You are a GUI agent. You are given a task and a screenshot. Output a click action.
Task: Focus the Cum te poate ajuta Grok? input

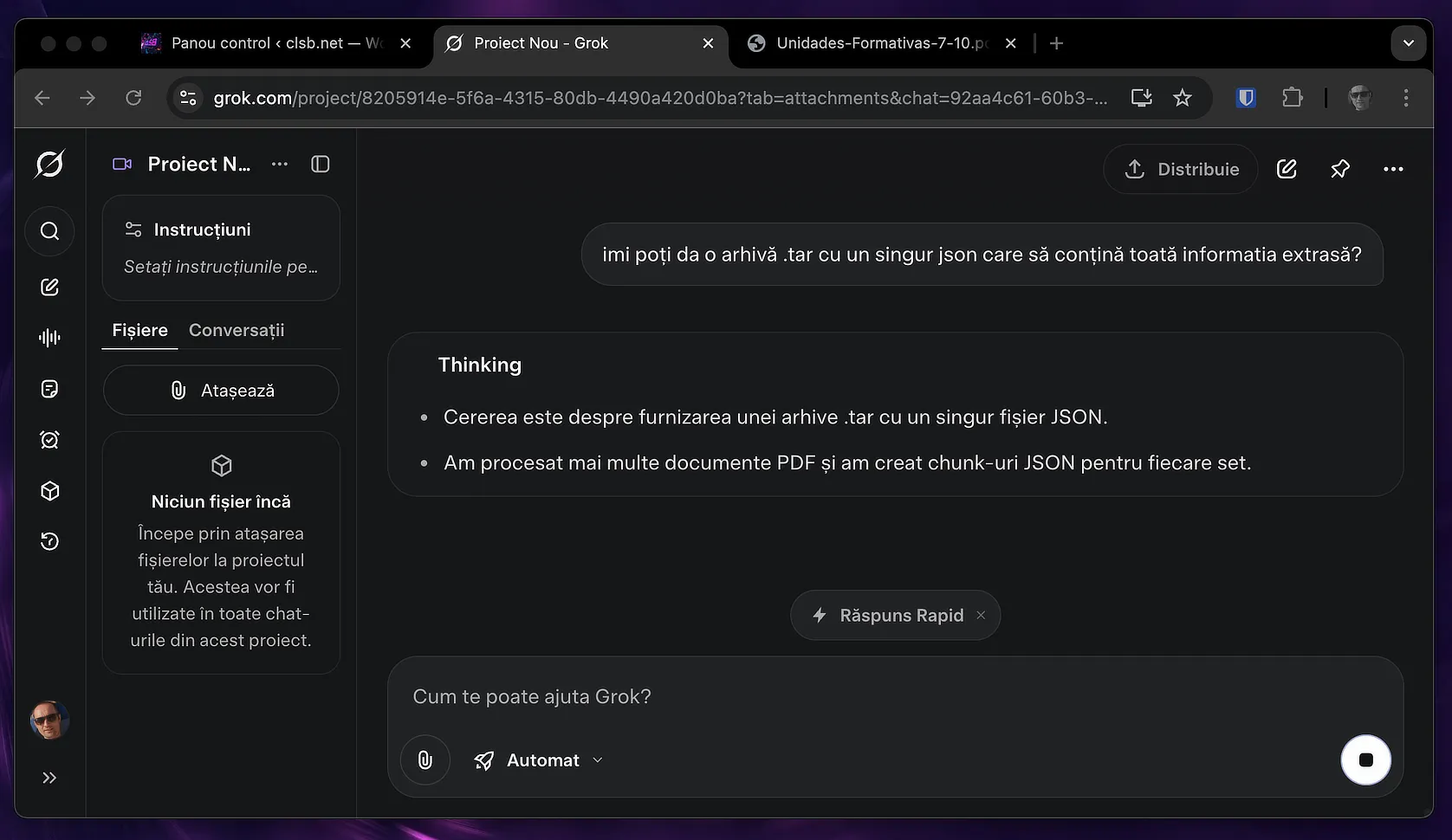click(x=896, y=697)
